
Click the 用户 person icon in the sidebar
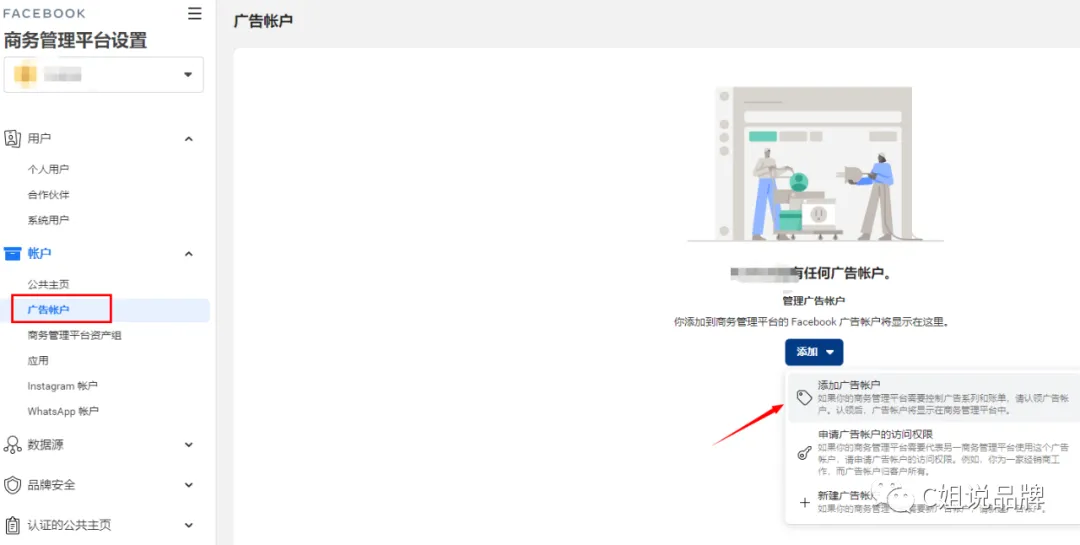coord(12,138)
